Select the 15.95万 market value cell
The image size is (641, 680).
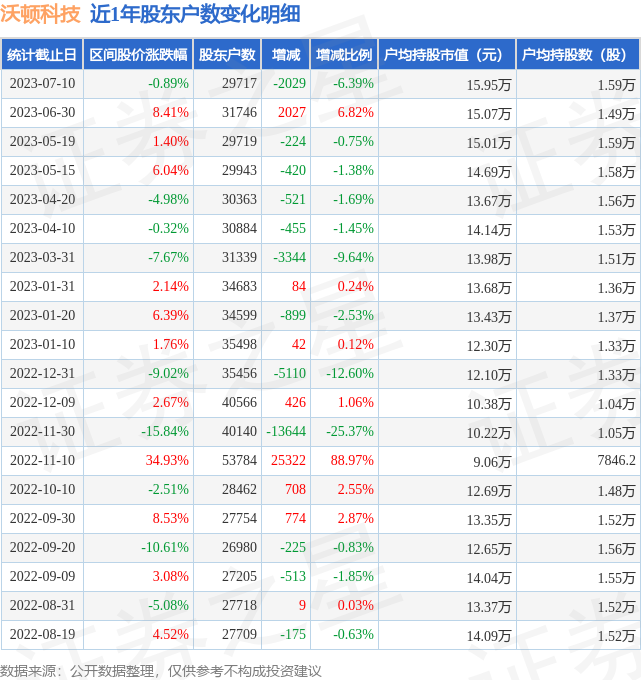coord(489,85)
